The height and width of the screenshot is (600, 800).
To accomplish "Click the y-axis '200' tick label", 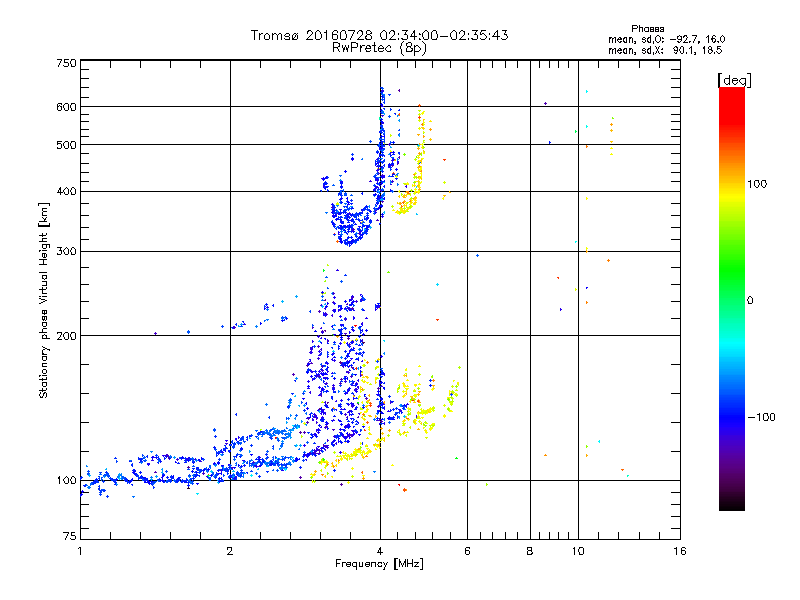I will coord(66,336).
